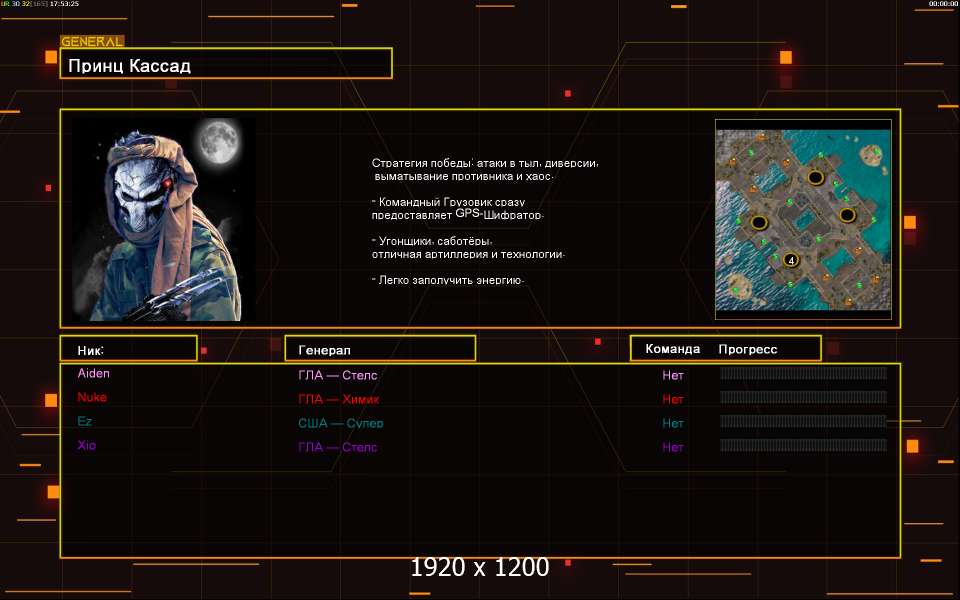960x600 pixels.
Task: Click the 'Угонщики, саботёры' text line
Action: (x=432, y=241)
